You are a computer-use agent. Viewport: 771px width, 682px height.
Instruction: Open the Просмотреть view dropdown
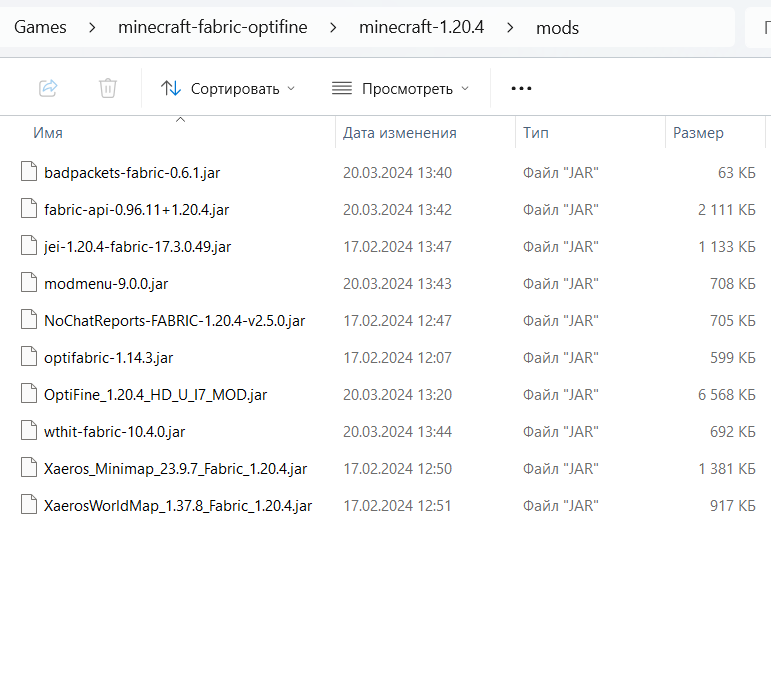(401, 89)
